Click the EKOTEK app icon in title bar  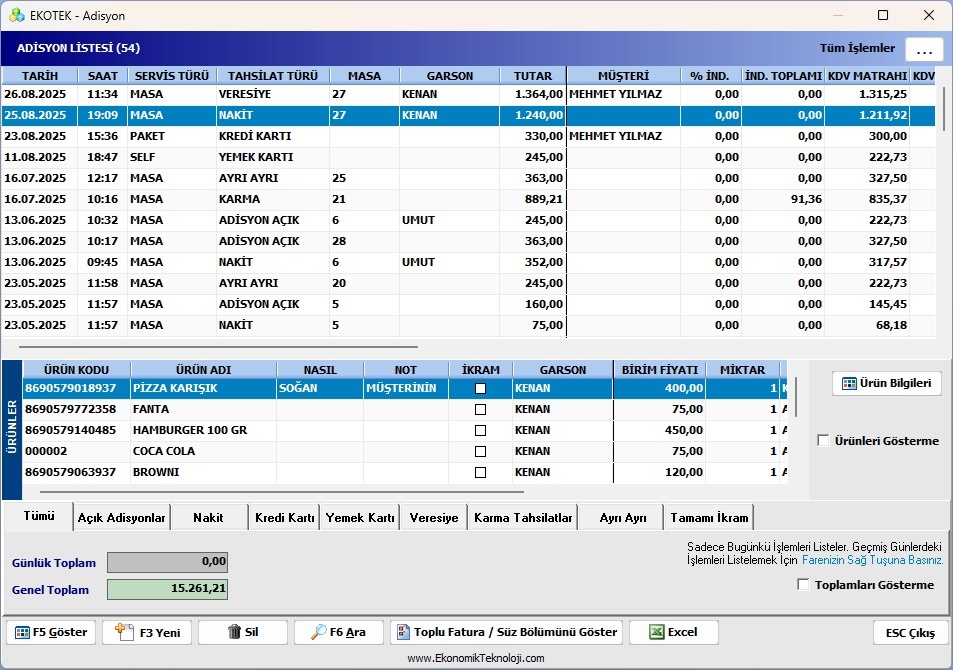click(x=16, y=15)
